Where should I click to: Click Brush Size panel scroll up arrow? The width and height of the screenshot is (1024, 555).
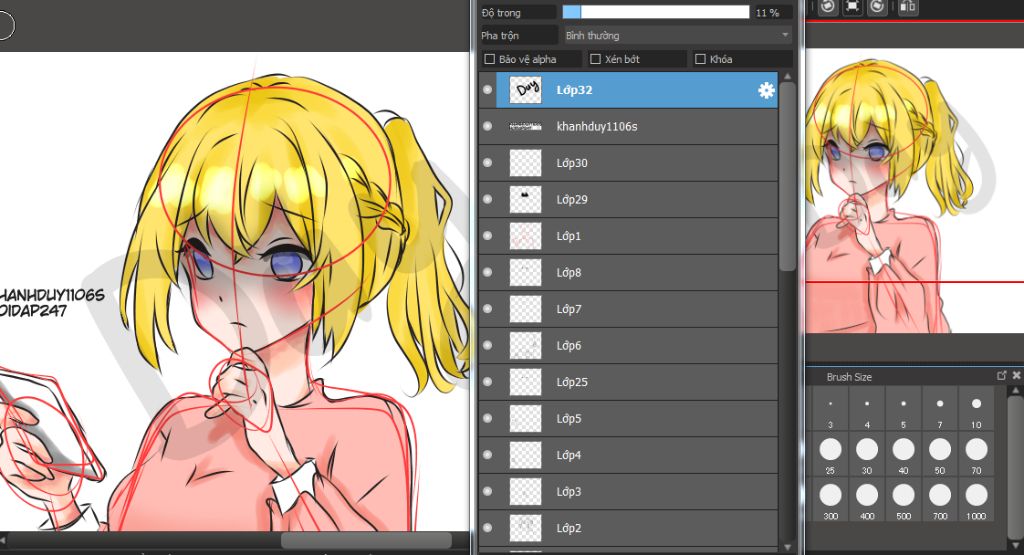[1016, 390]
